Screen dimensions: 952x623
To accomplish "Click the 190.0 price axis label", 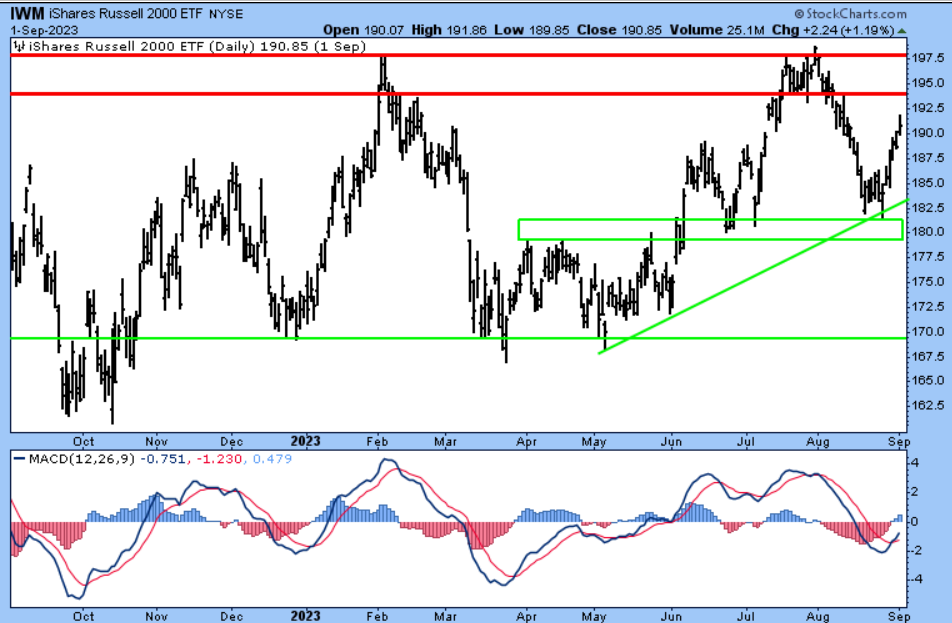I will (x=929, y=133).
